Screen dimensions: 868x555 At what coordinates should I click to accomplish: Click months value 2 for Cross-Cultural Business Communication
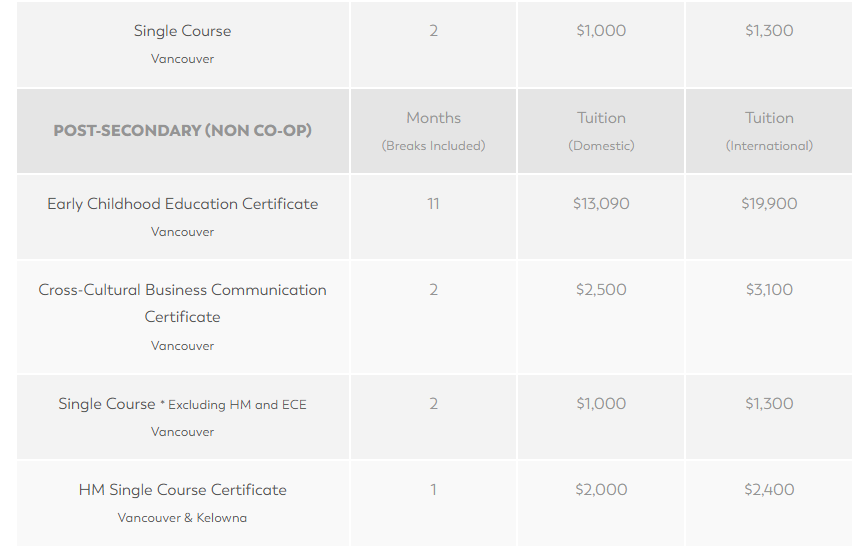point(433,290)
